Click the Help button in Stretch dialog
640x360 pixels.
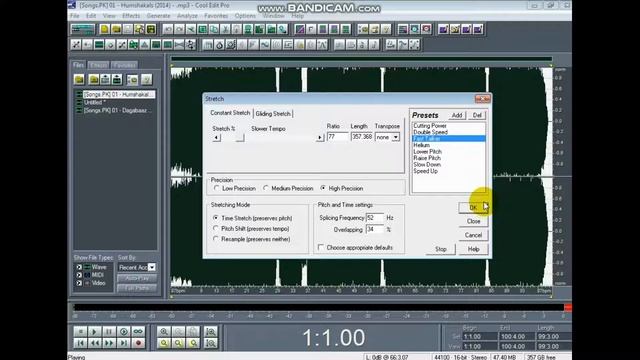[x=473, y=249]
